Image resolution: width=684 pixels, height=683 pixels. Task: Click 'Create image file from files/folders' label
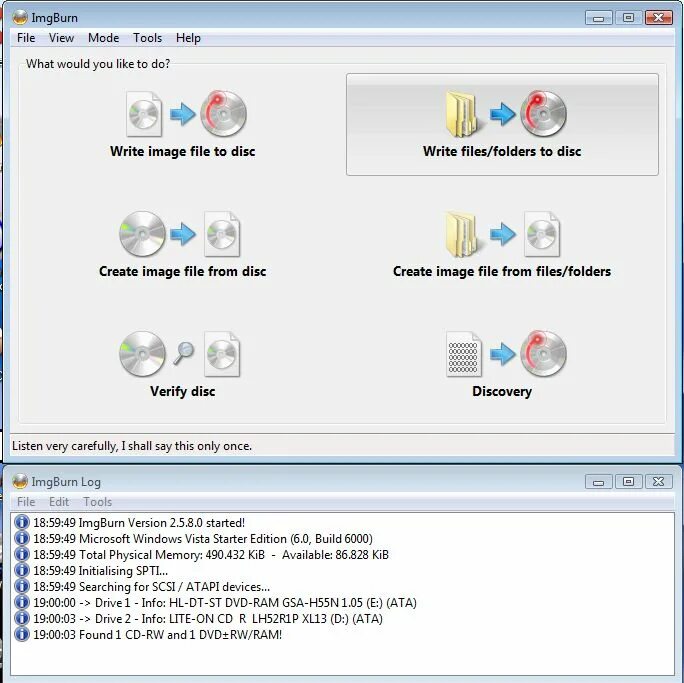[x=502, y=271]
